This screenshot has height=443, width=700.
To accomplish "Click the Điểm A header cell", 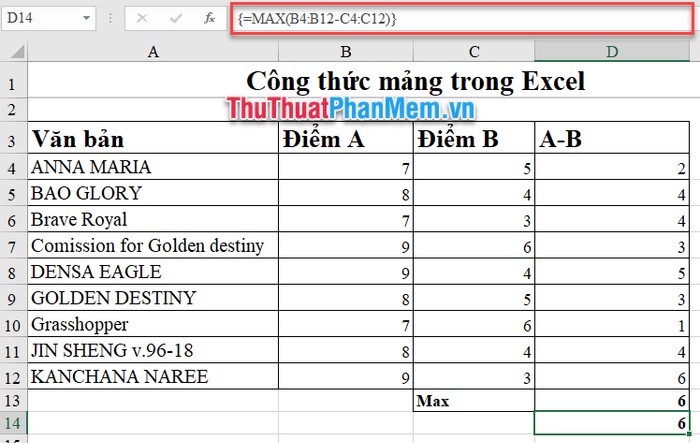I will click(345, 139).
